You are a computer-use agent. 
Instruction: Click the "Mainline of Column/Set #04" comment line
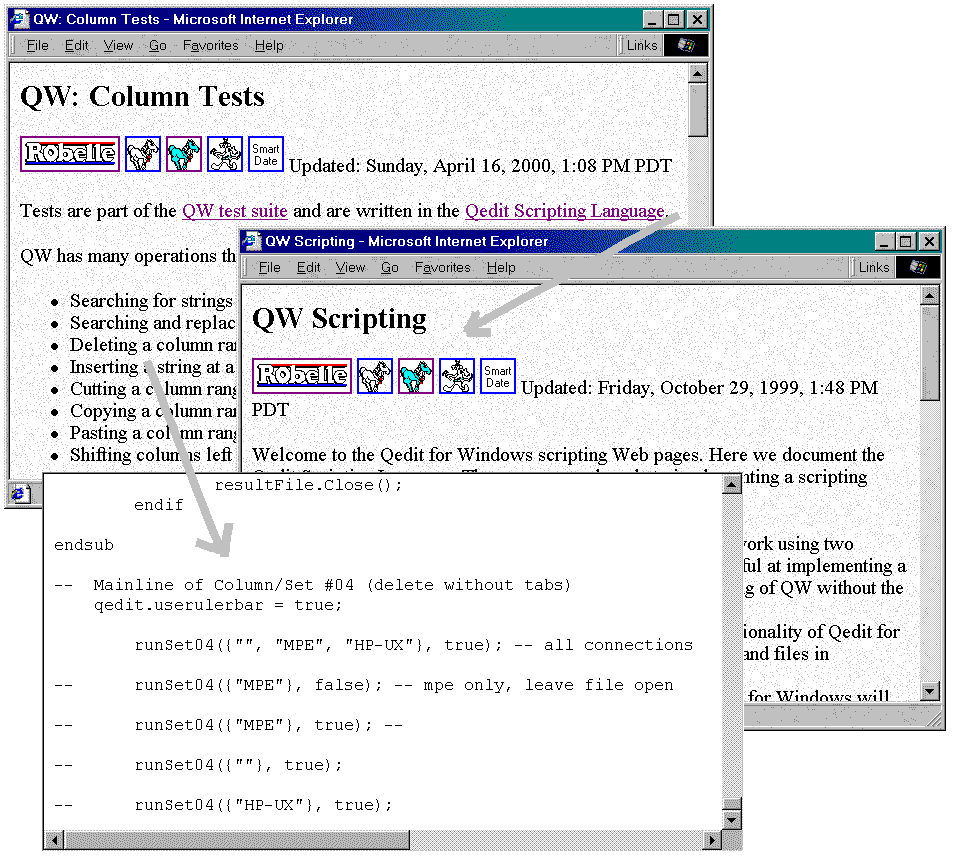pyautogui.click(x=312, y=585)
